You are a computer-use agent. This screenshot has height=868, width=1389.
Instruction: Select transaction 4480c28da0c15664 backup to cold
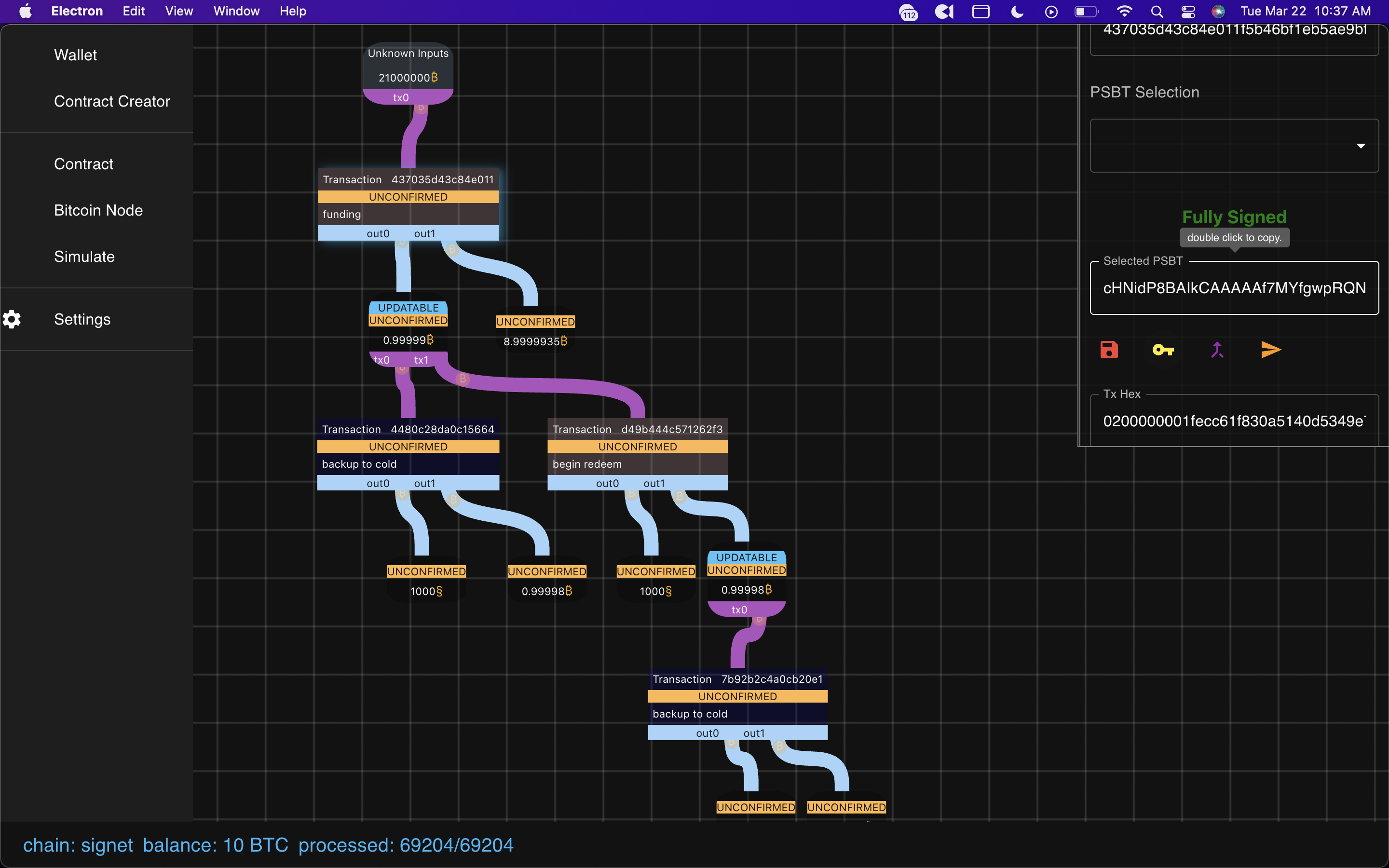pyautogui.click(x=408, y=455)
